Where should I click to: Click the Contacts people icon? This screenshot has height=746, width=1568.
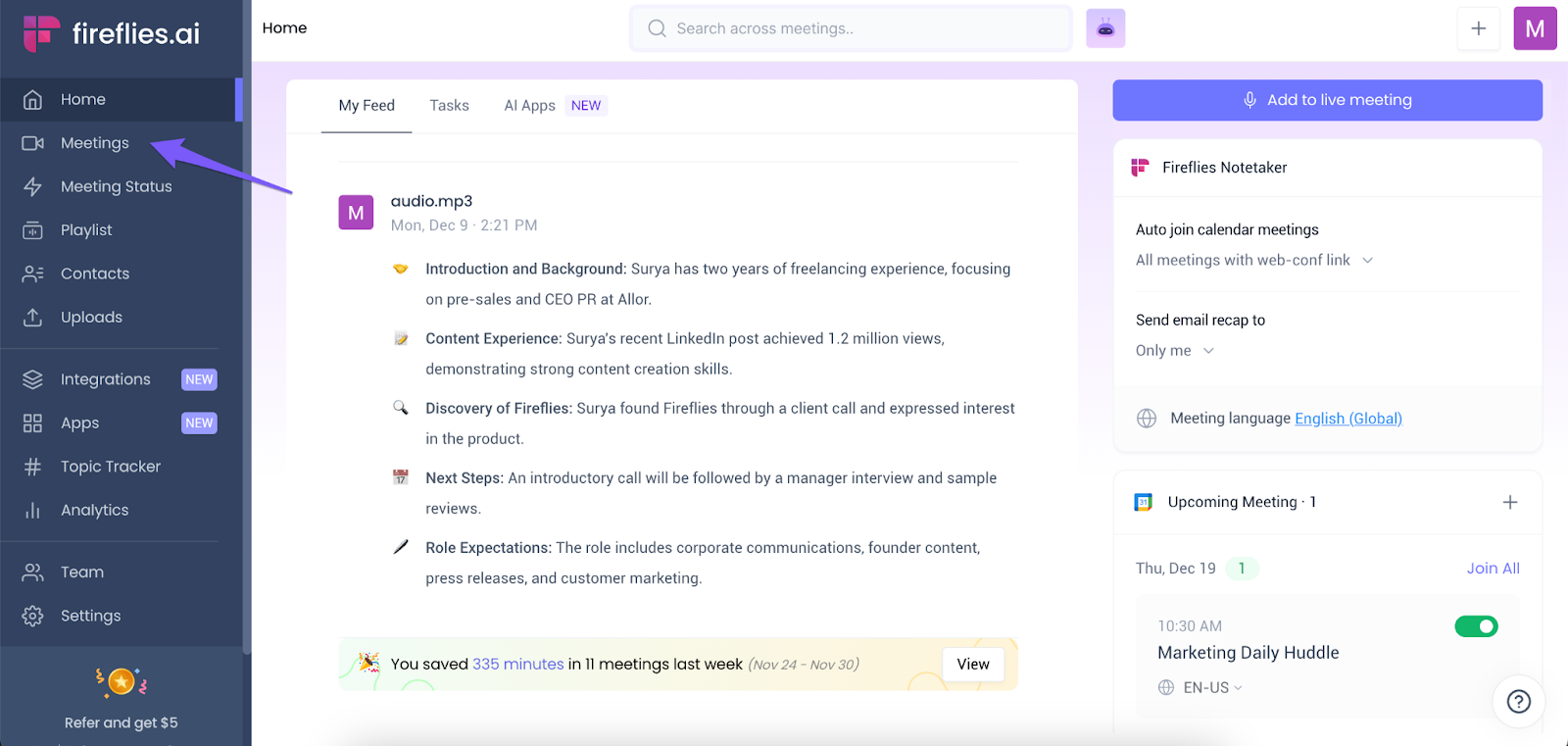32,274
